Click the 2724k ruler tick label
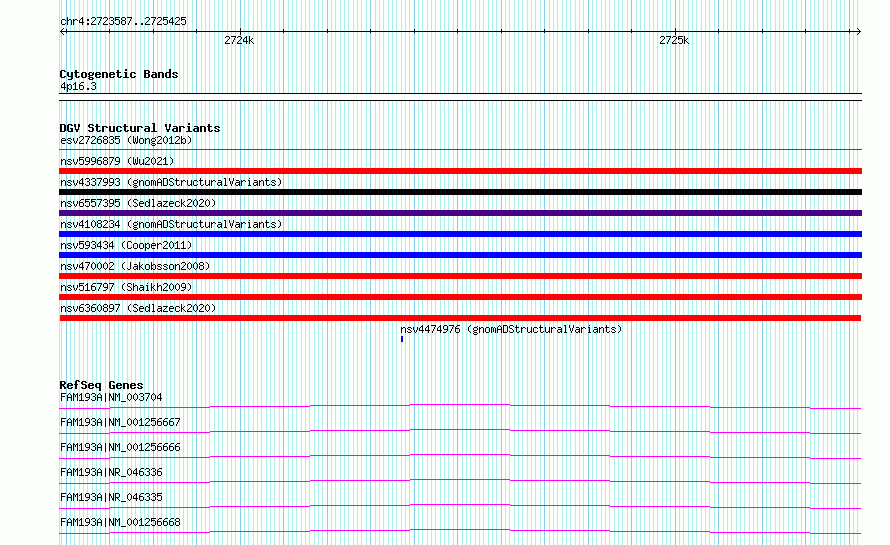This screenshot has height=545, width=890. (x=239, y=40)
